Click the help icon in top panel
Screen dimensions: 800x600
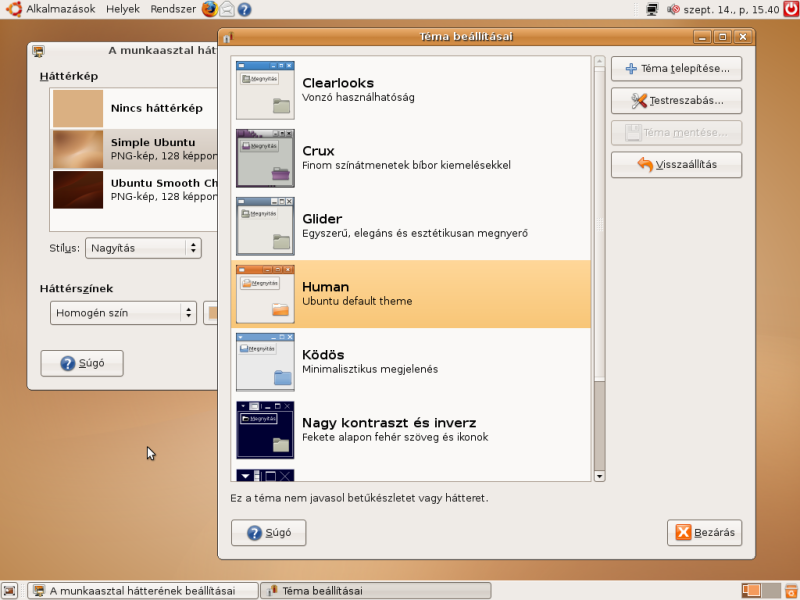pos(244,10)
